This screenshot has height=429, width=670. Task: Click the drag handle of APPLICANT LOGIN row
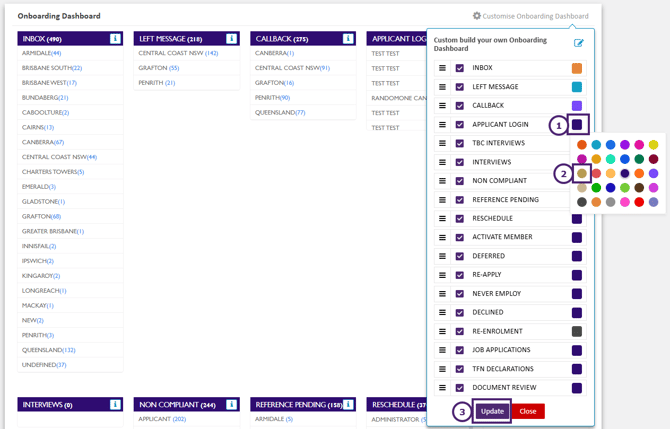(442, 124)
